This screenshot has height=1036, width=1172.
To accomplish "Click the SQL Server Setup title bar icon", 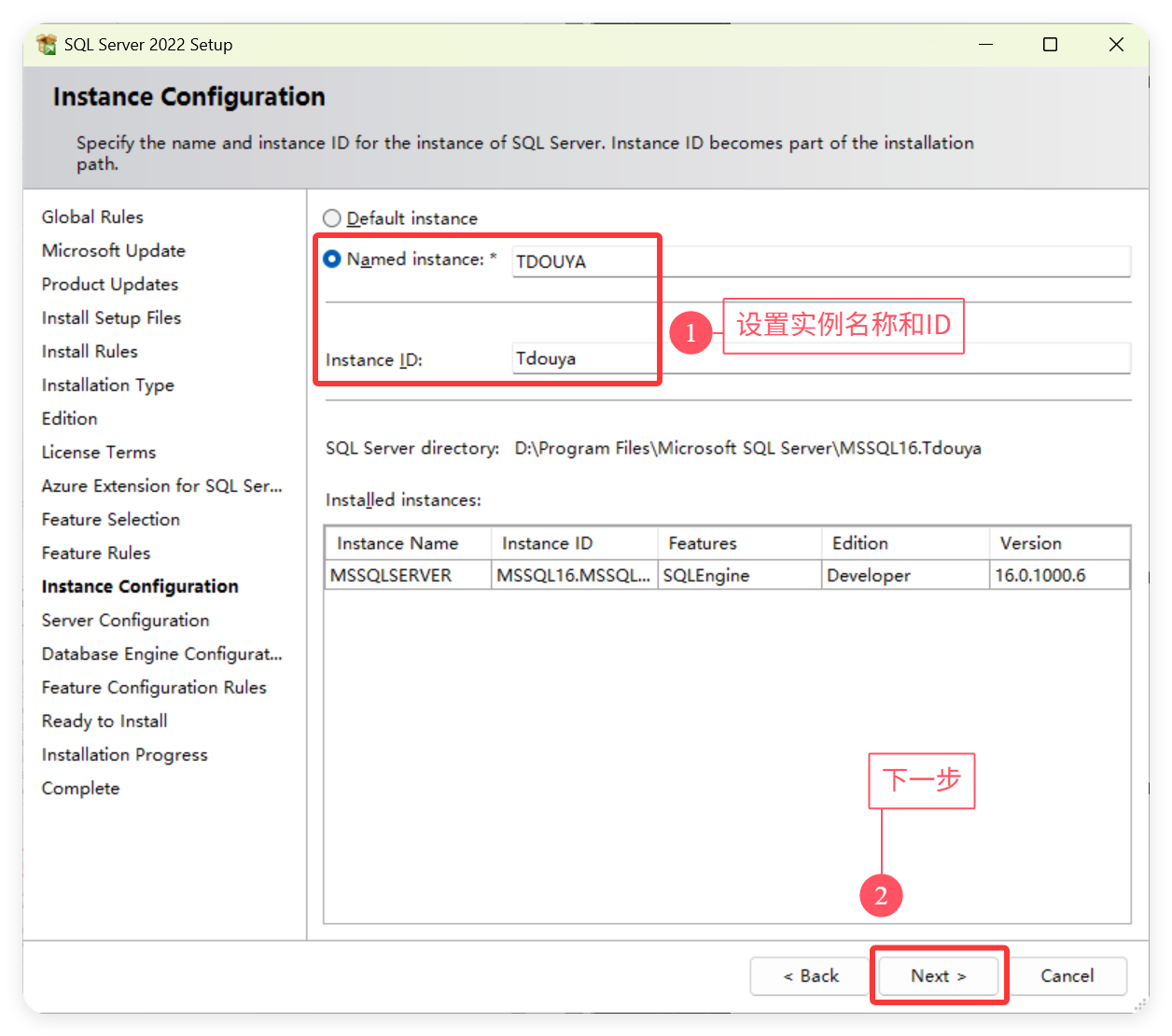I will 46,44.
